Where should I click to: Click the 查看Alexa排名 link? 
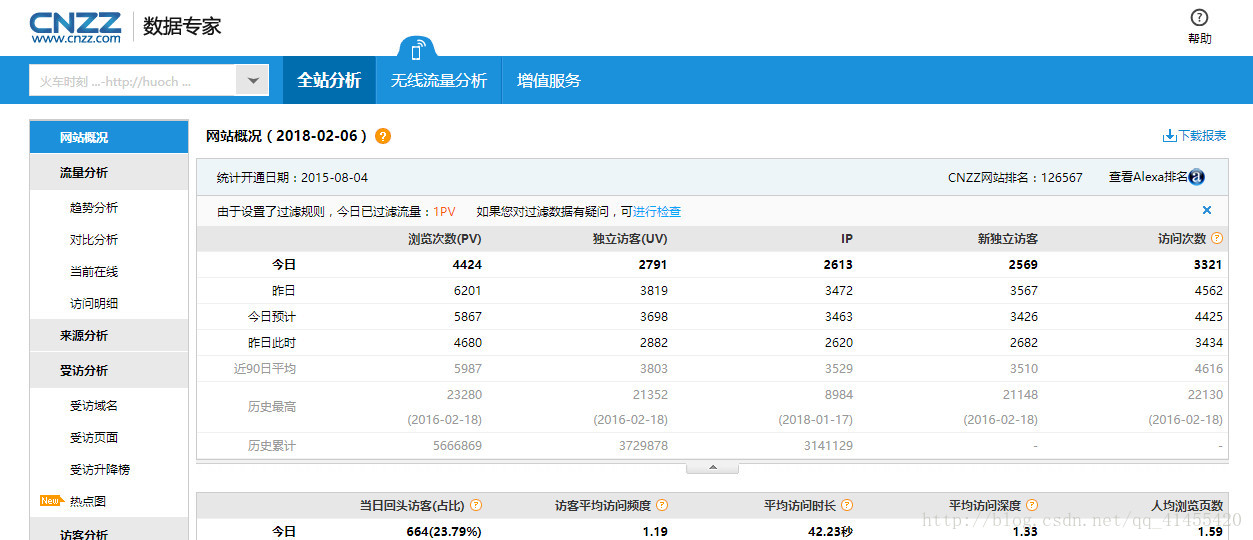pyautogui.click(x=1148, y=178)
